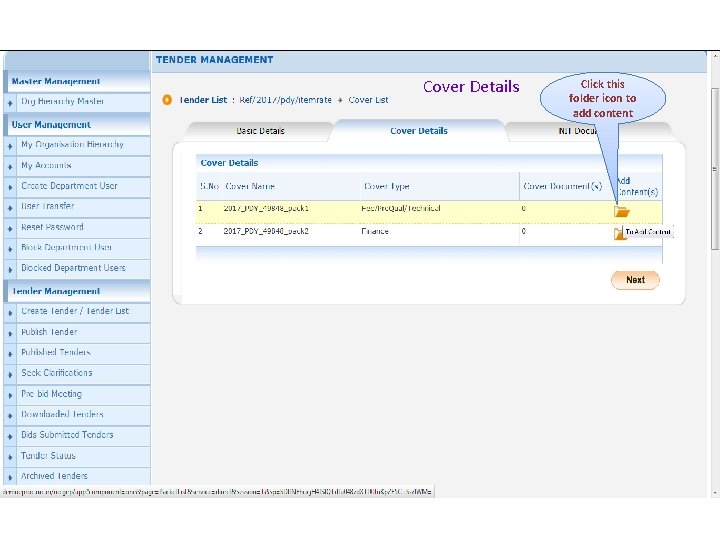The image size is (720, 540).
Task: Check Tender Status page
Action: click(x=48, y=456)
